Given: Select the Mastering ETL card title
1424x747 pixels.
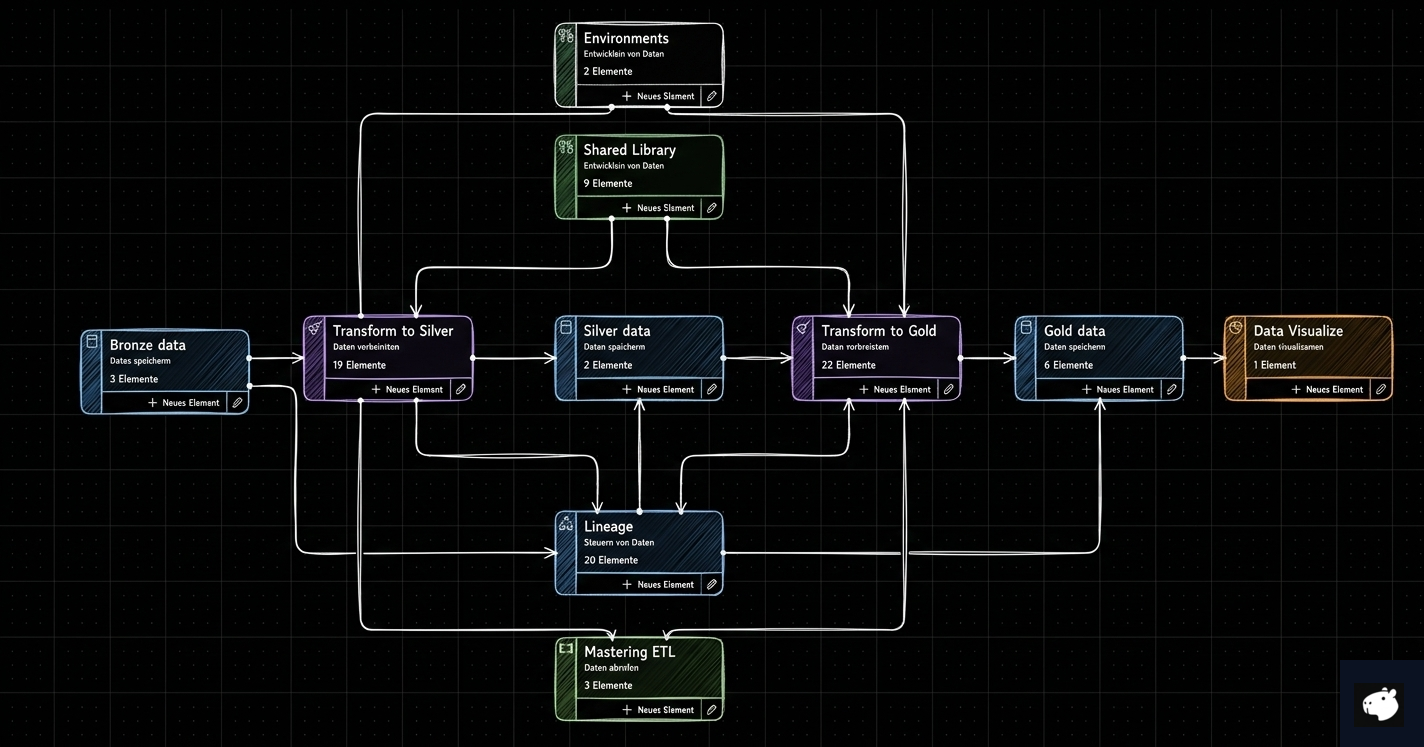Looking at the screenshot, I should [x=629, y=652].
